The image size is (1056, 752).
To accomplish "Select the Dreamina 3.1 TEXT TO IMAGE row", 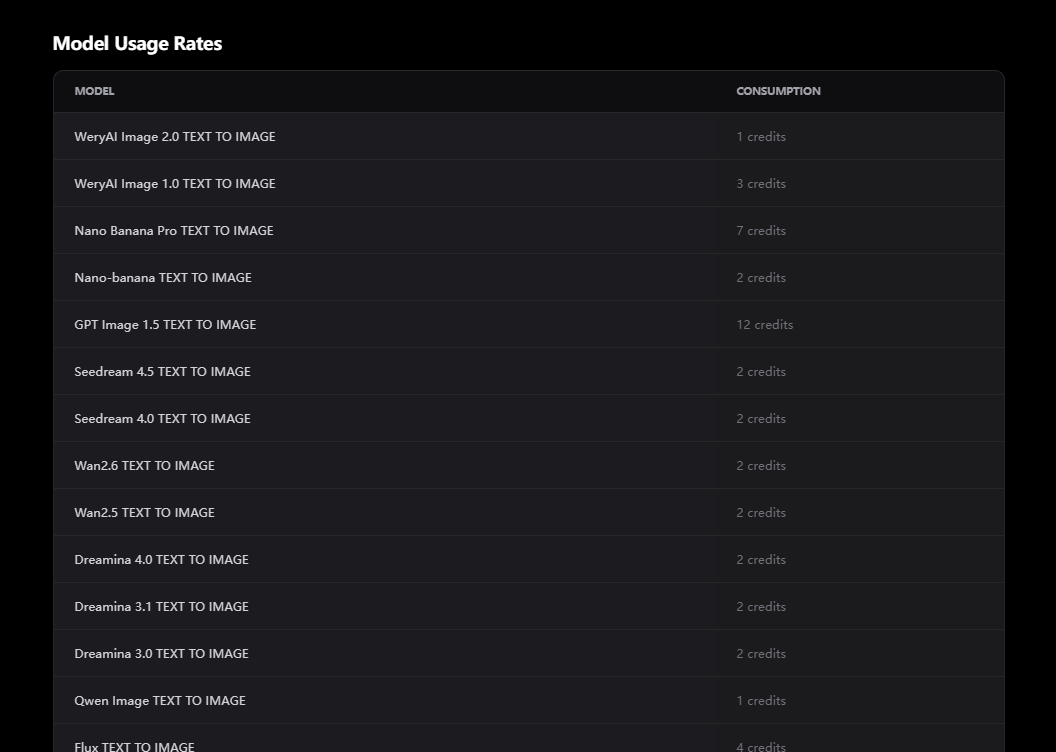I will pos(529,607).
